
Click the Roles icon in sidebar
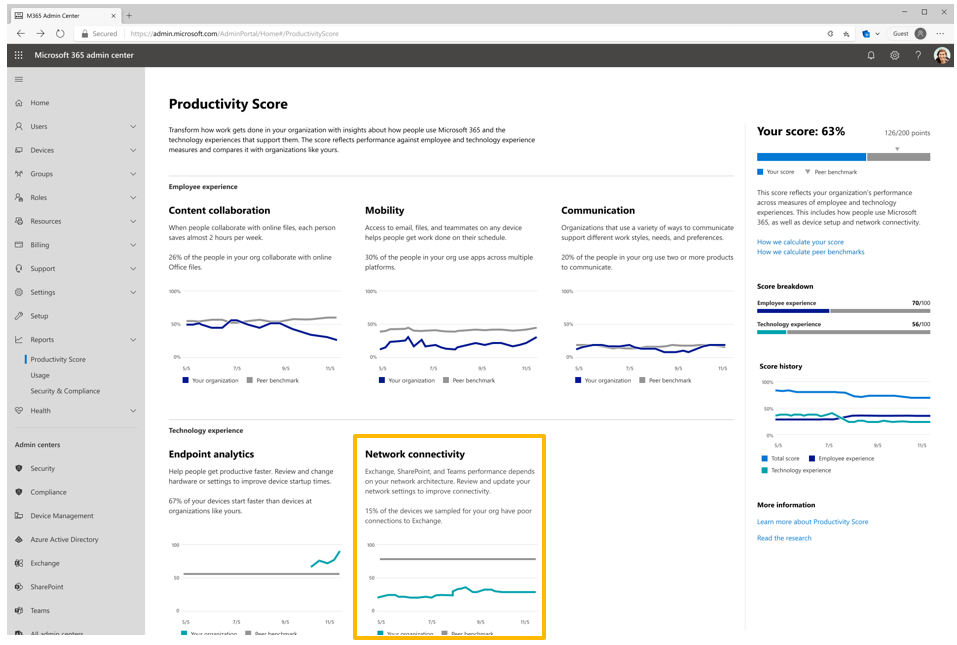[19, 198]
